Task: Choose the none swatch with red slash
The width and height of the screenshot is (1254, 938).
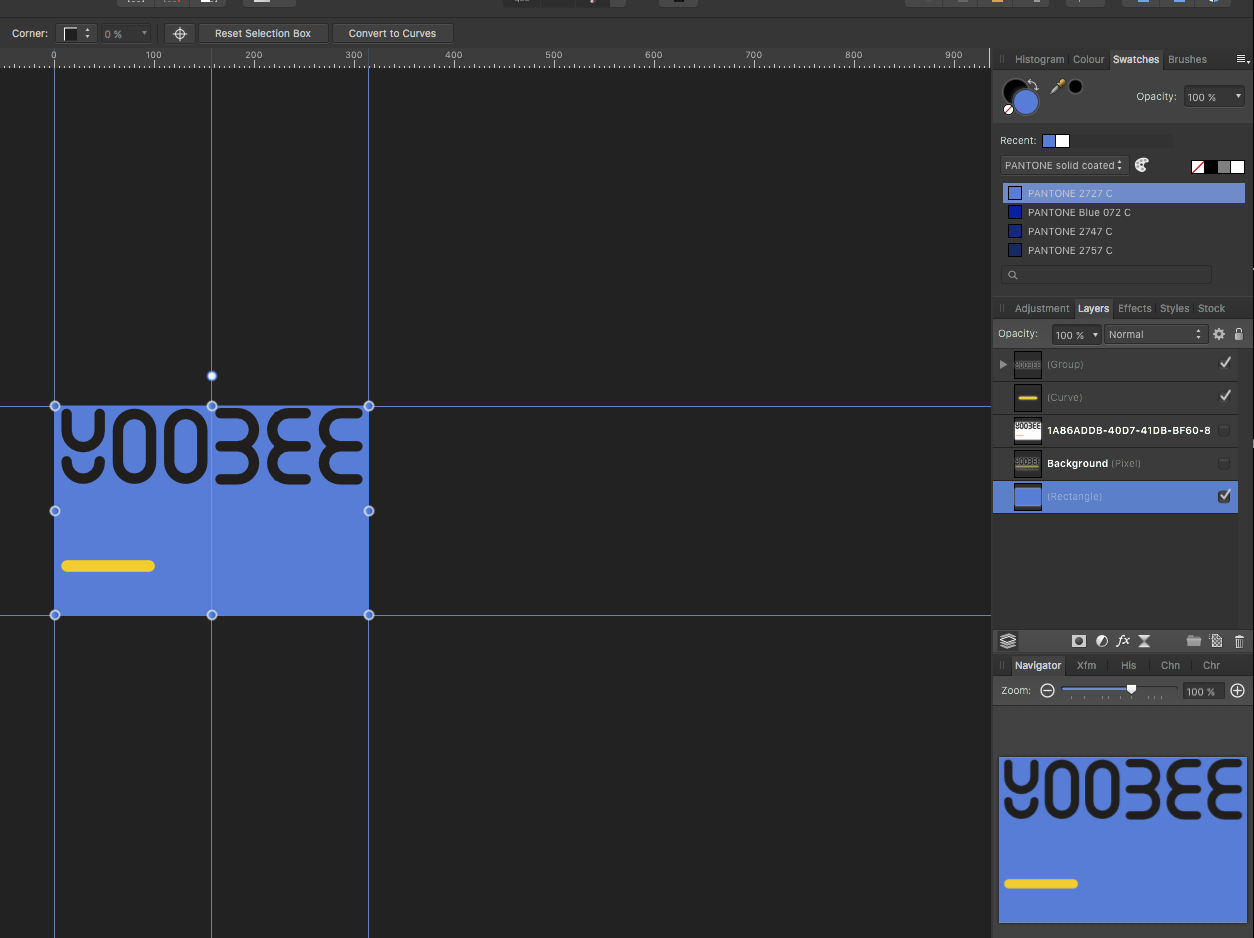Action: (x=1198, y=167)
